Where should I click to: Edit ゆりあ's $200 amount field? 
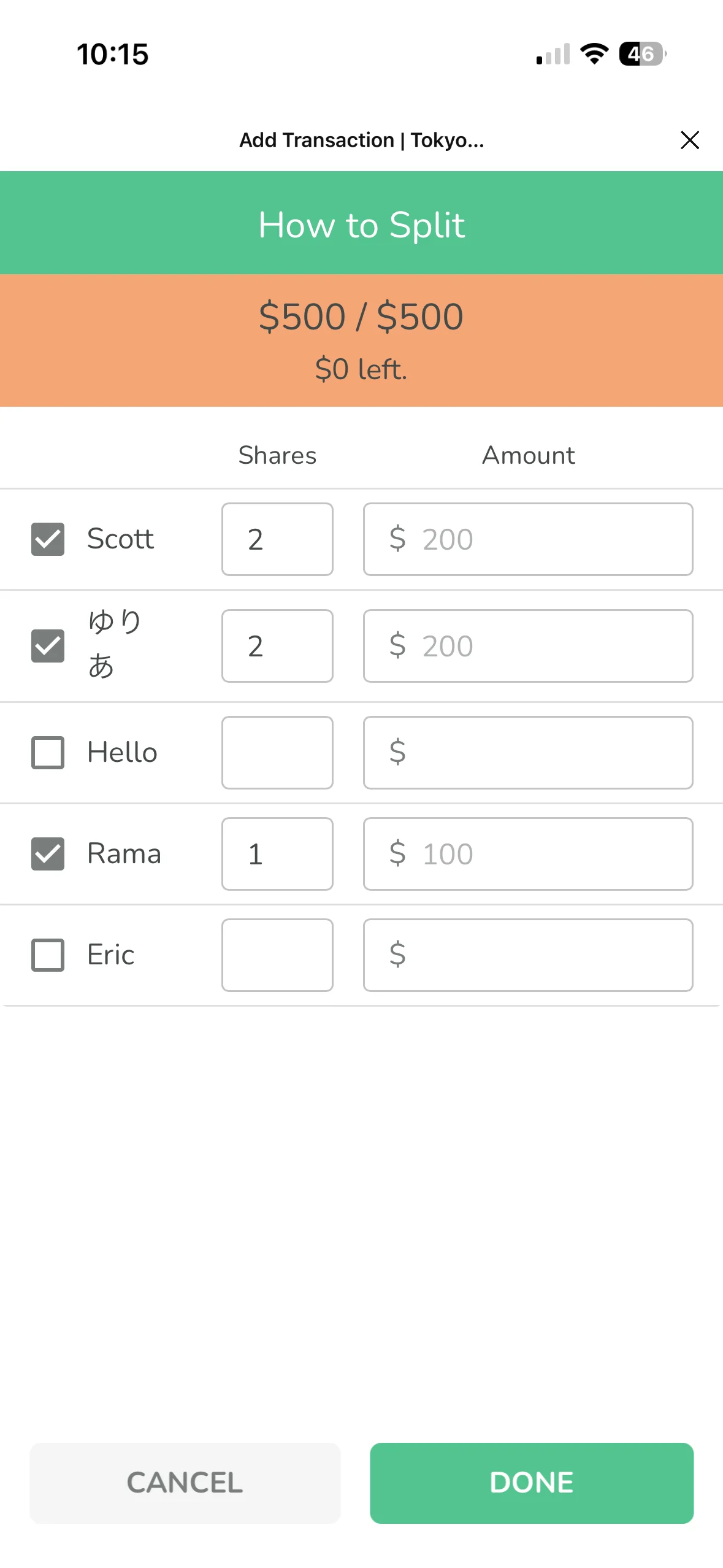[528, 646]
